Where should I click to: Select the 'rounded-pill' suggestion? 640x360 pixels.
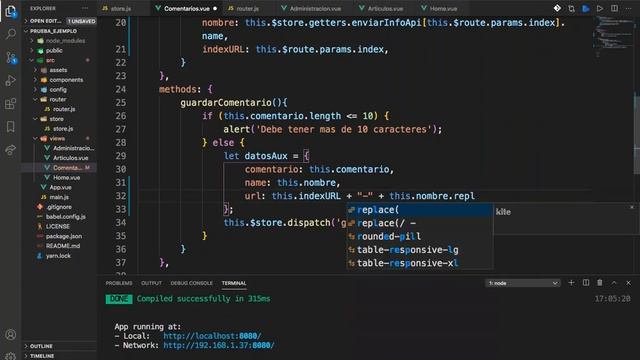pyautogui.click(x=420, y=236)
